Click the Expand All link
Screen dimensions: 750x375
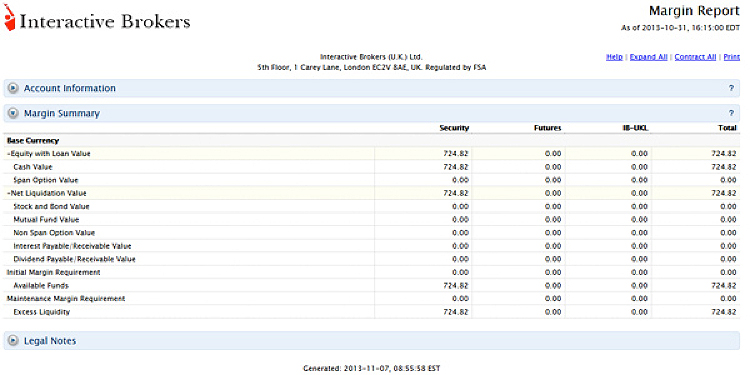[648, 57]
